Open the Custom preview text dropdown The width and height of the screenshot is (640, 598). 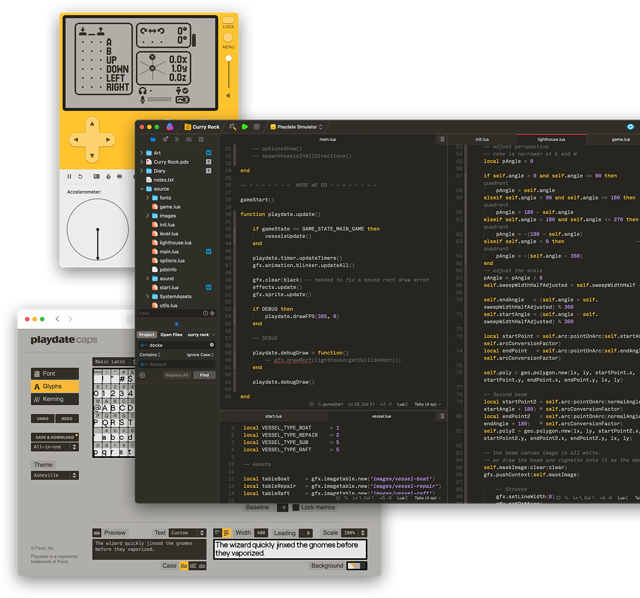187,533
